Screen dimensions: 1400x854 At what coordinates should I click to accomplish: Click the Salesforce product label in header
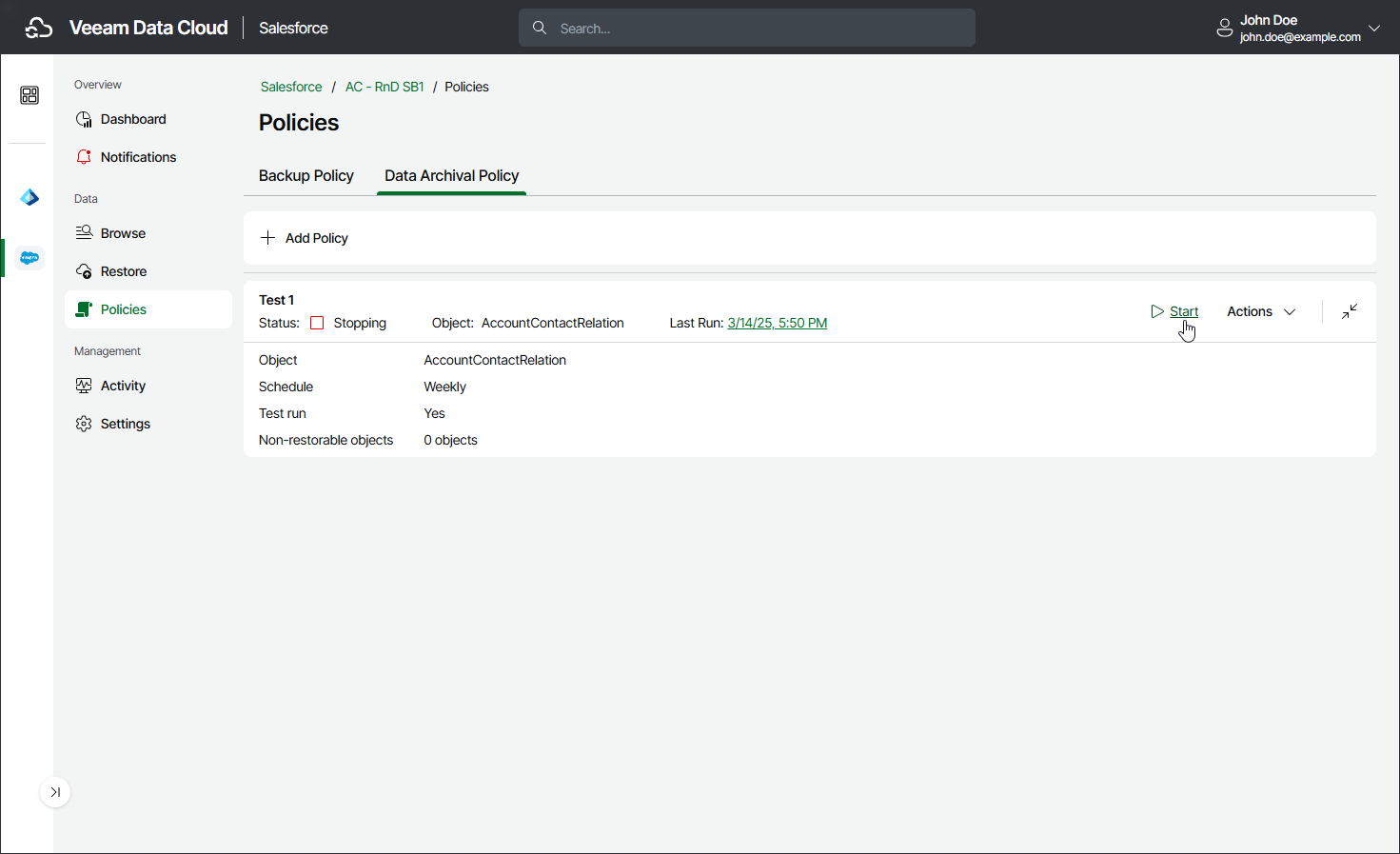tap(293, 29)
